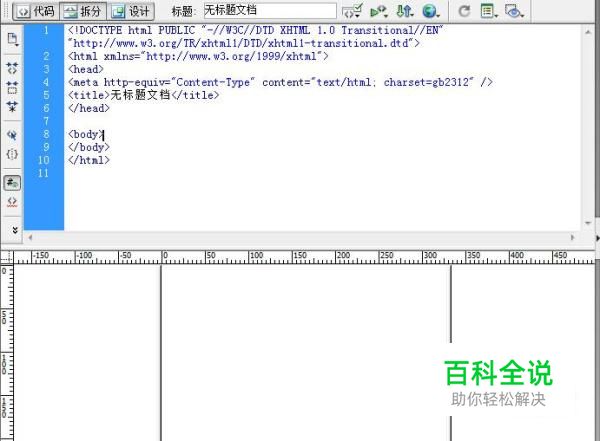Click line number 5 in gutter
The width and height of the screenshot is (600, 441).
click(x=46, y=95)
